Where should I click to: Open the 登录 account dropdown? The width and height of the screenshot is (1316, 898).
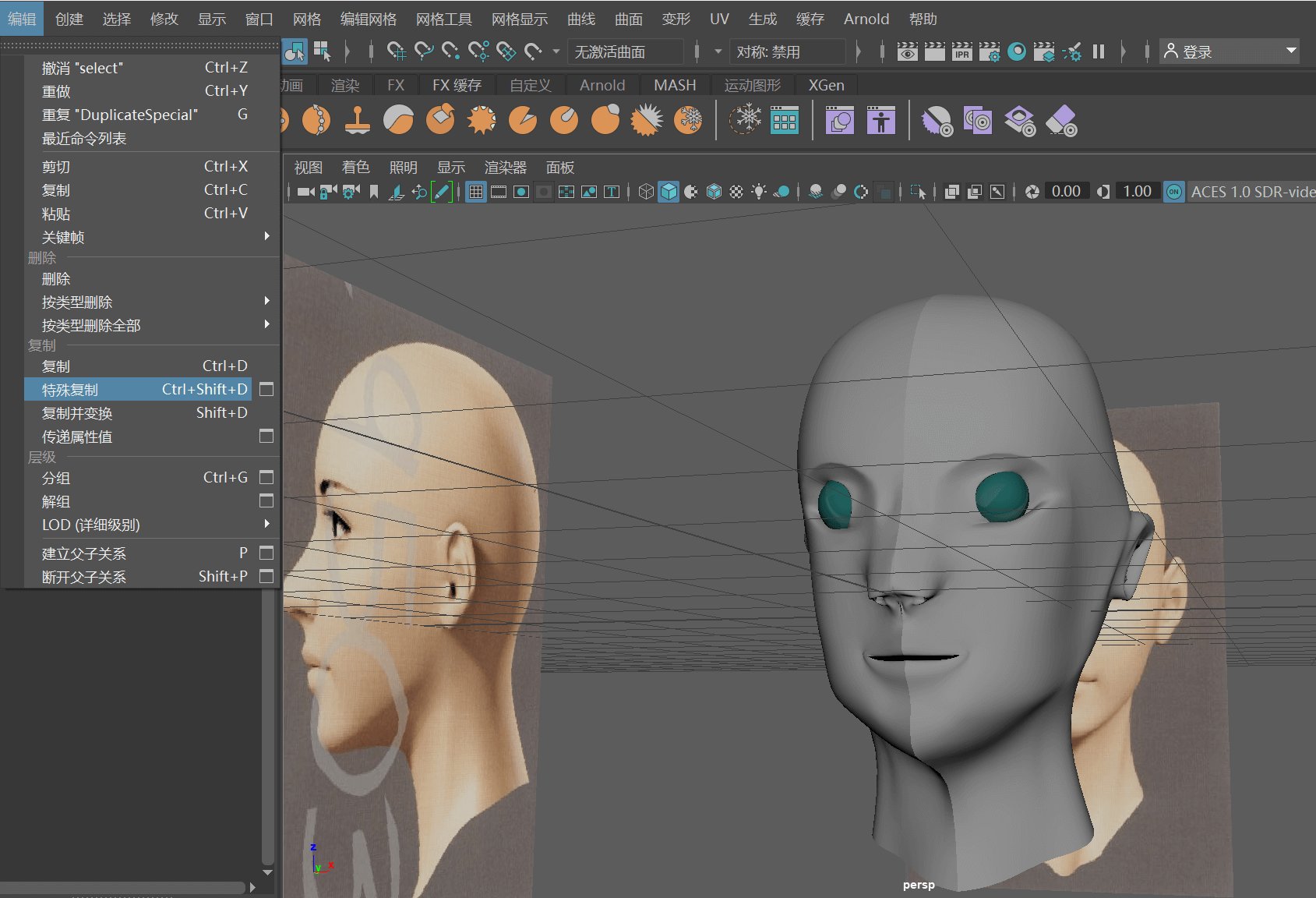(1230, 51)
